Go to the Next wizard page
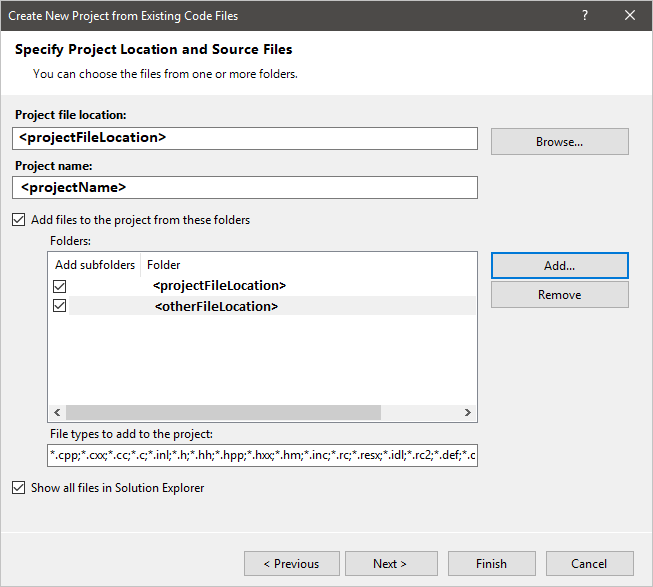Screen dimensions: 653x587 coord(390,564)
